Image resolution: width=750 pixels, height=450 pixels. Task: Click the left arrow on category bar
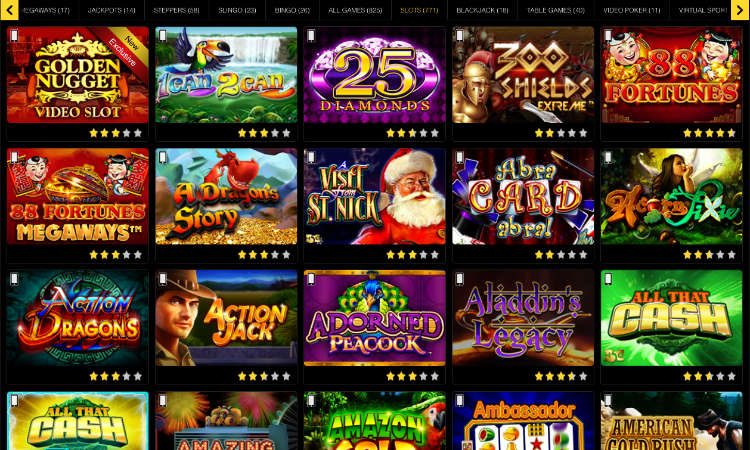tap(9, 10)
